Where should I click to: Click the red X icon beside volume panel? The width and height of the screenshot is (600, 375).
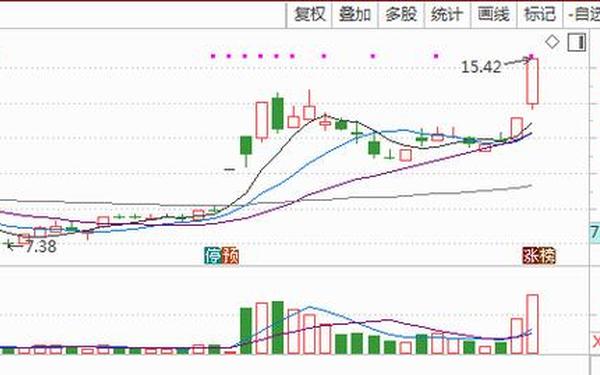(x=596, y=342)
